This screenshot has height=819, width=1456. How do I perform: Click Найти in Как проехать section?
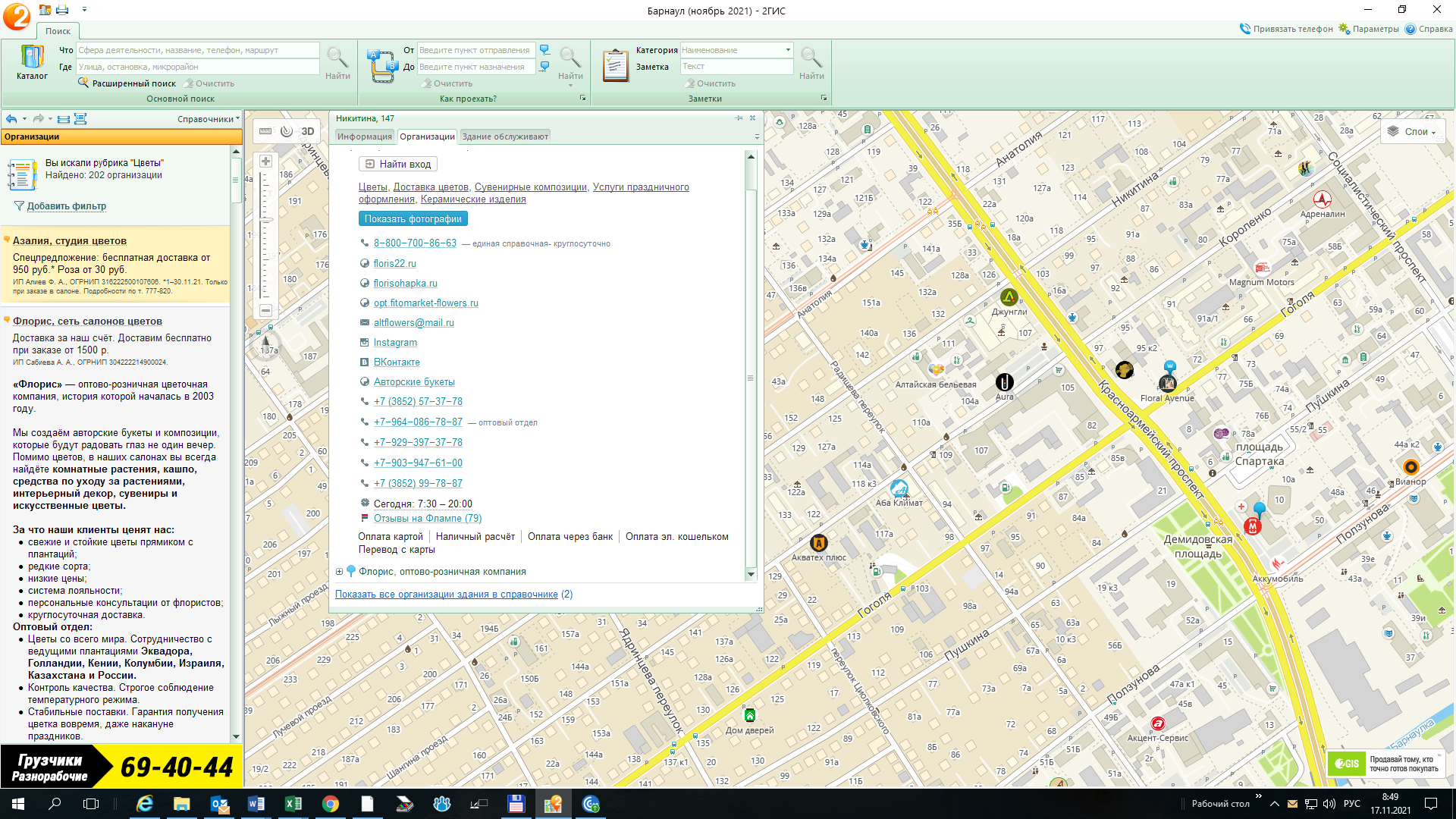tap(570, 62)
